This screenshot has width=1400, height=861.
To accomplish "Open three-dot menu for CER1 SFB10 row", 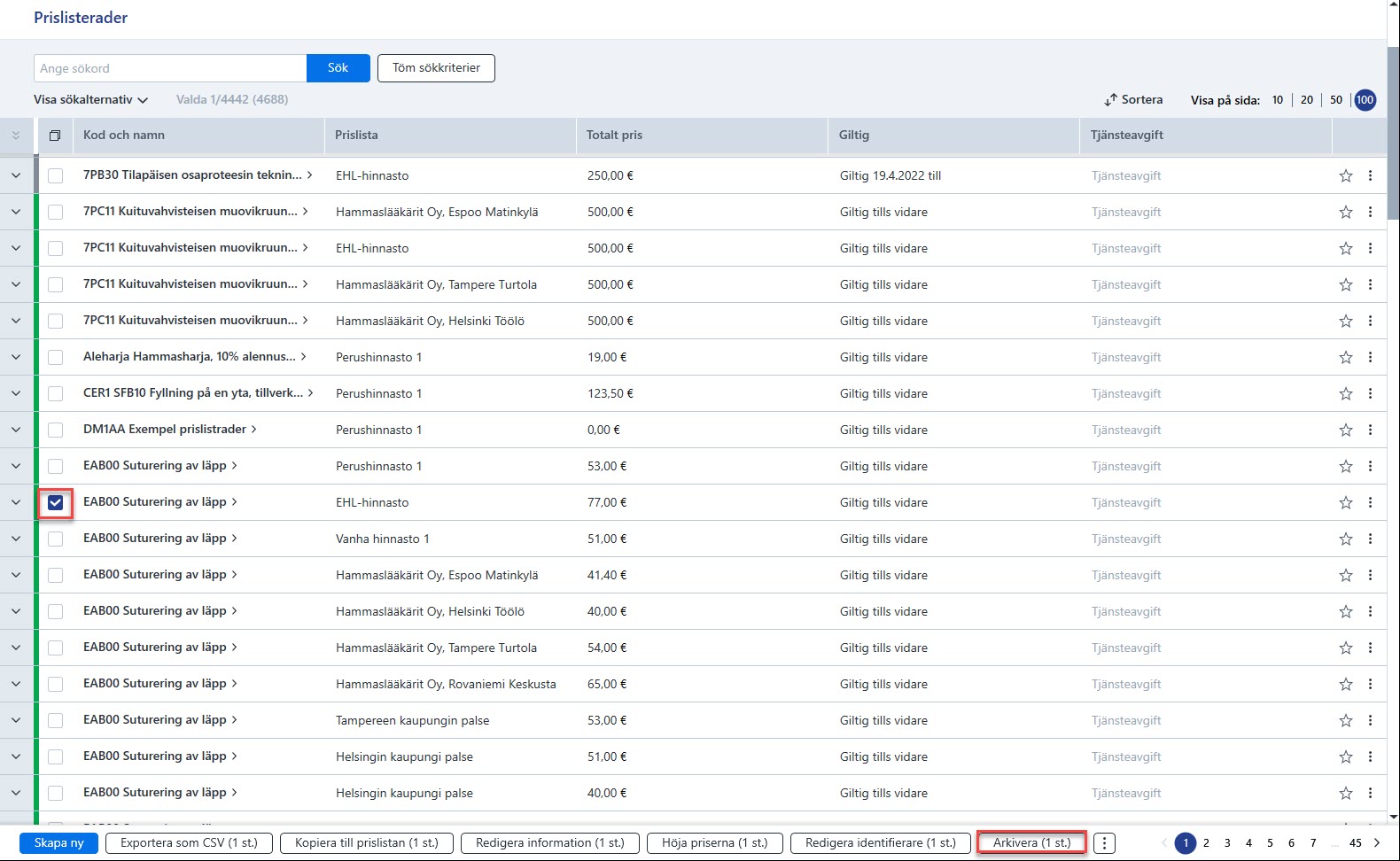I will click(x=1370, y=393).
